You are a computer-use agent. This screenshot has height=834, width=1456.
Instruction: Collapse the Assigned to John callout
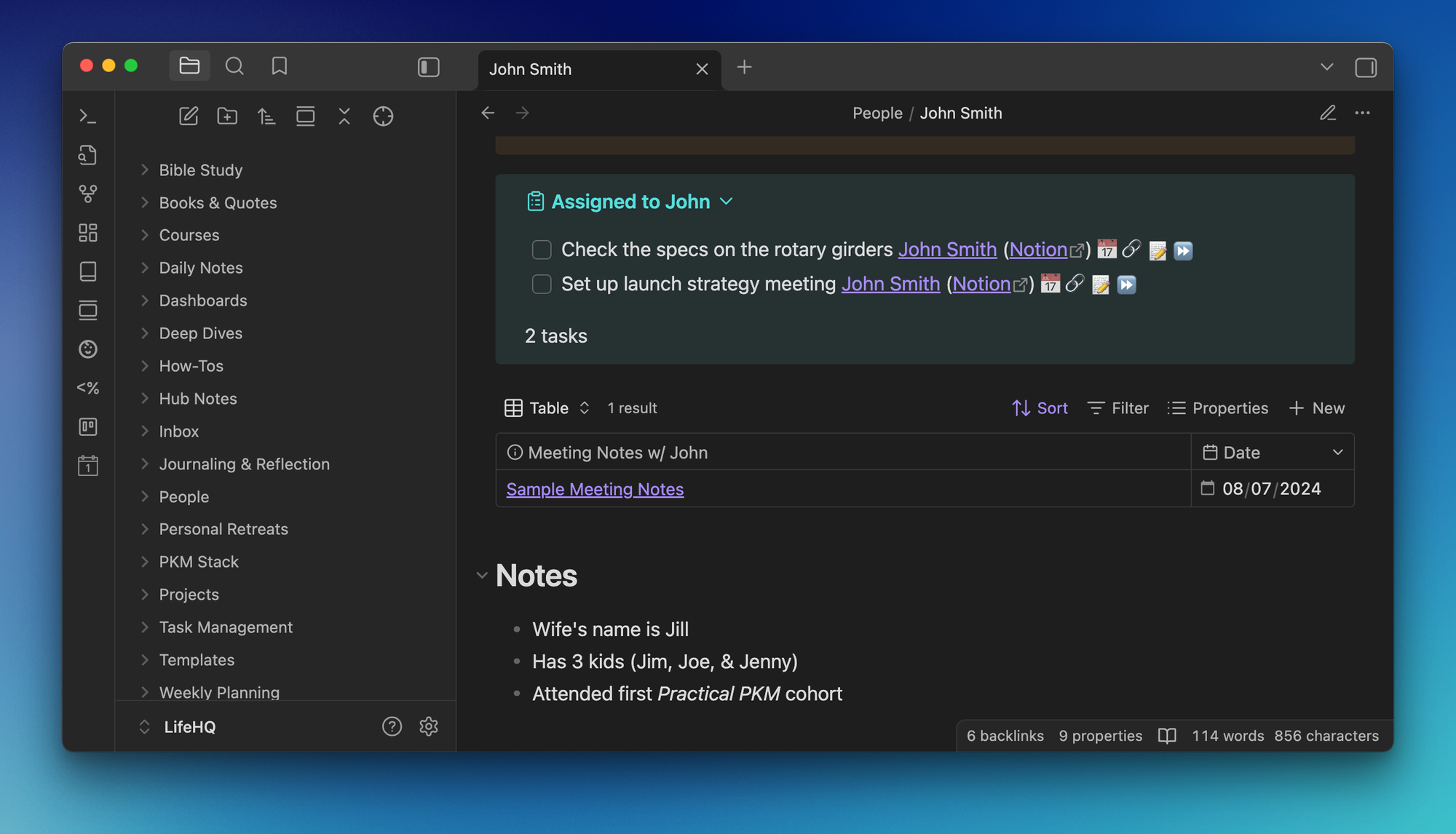click(727, 202)
